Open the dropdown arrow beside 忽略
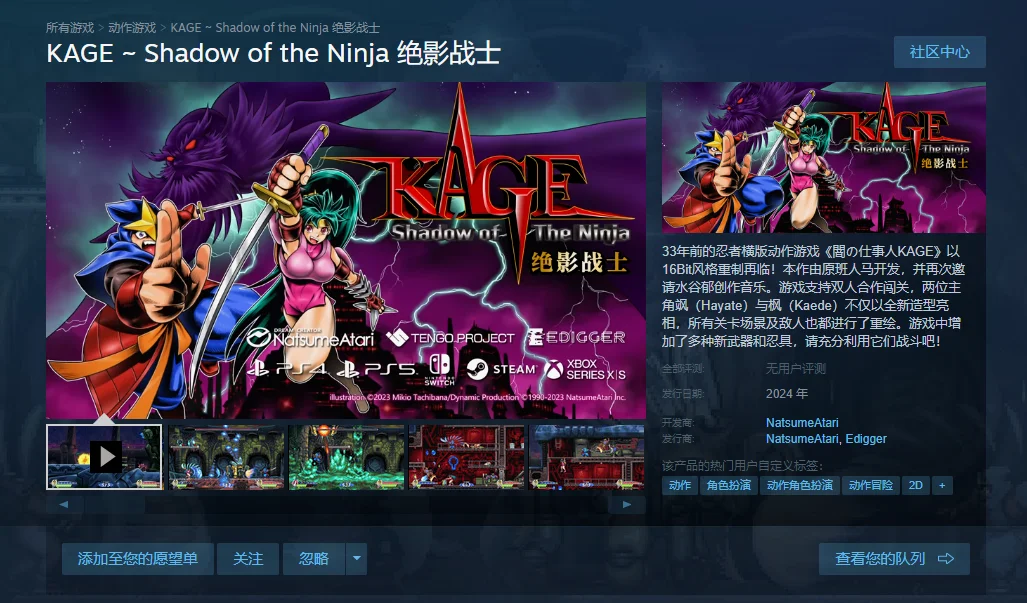The width and height of the screenshot is (1027, 603). tap(356, 558)
